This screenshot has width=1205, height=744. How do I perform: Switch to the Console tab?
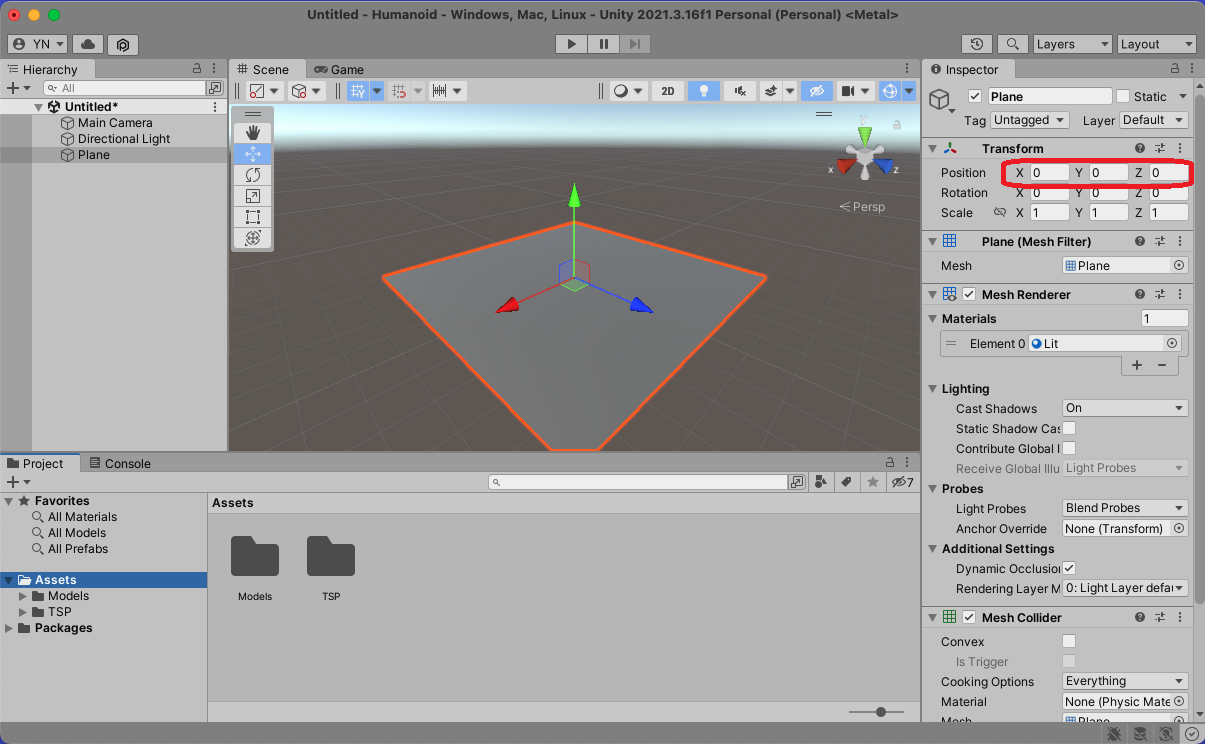119,464
